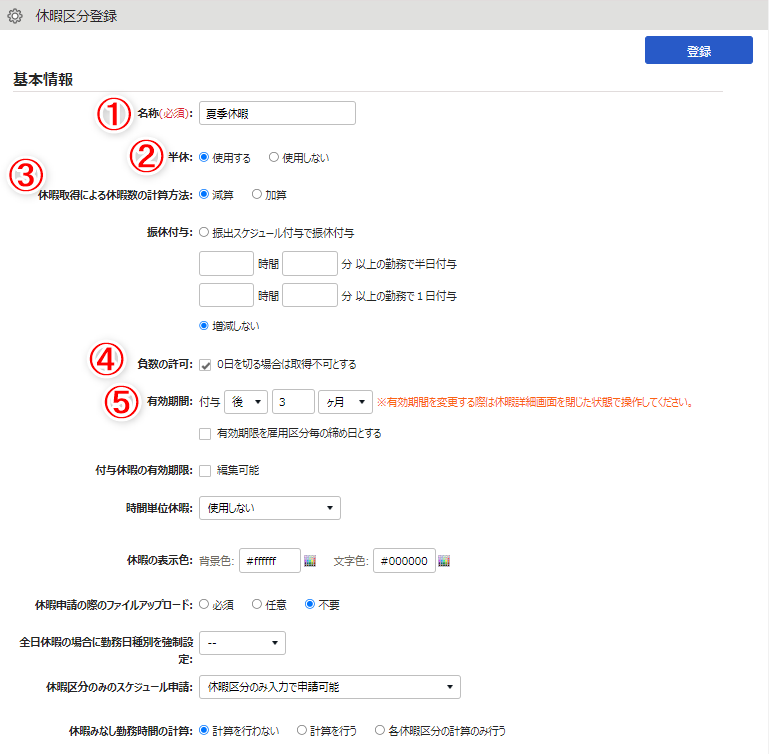
Task: Select 不要 for file upload
Action: 309,604
